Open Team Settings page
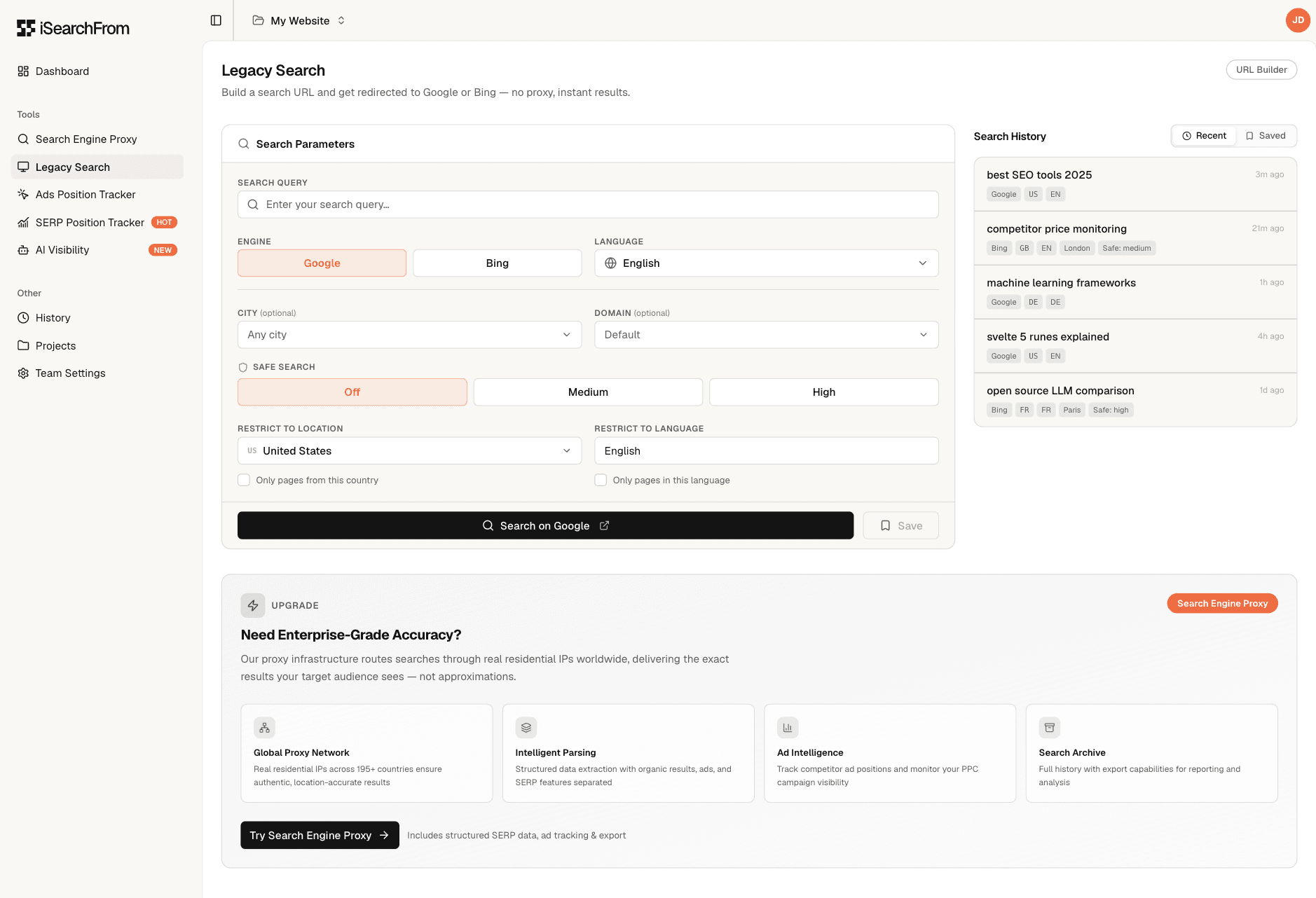The image size is (1316, 898). (97, 373)
